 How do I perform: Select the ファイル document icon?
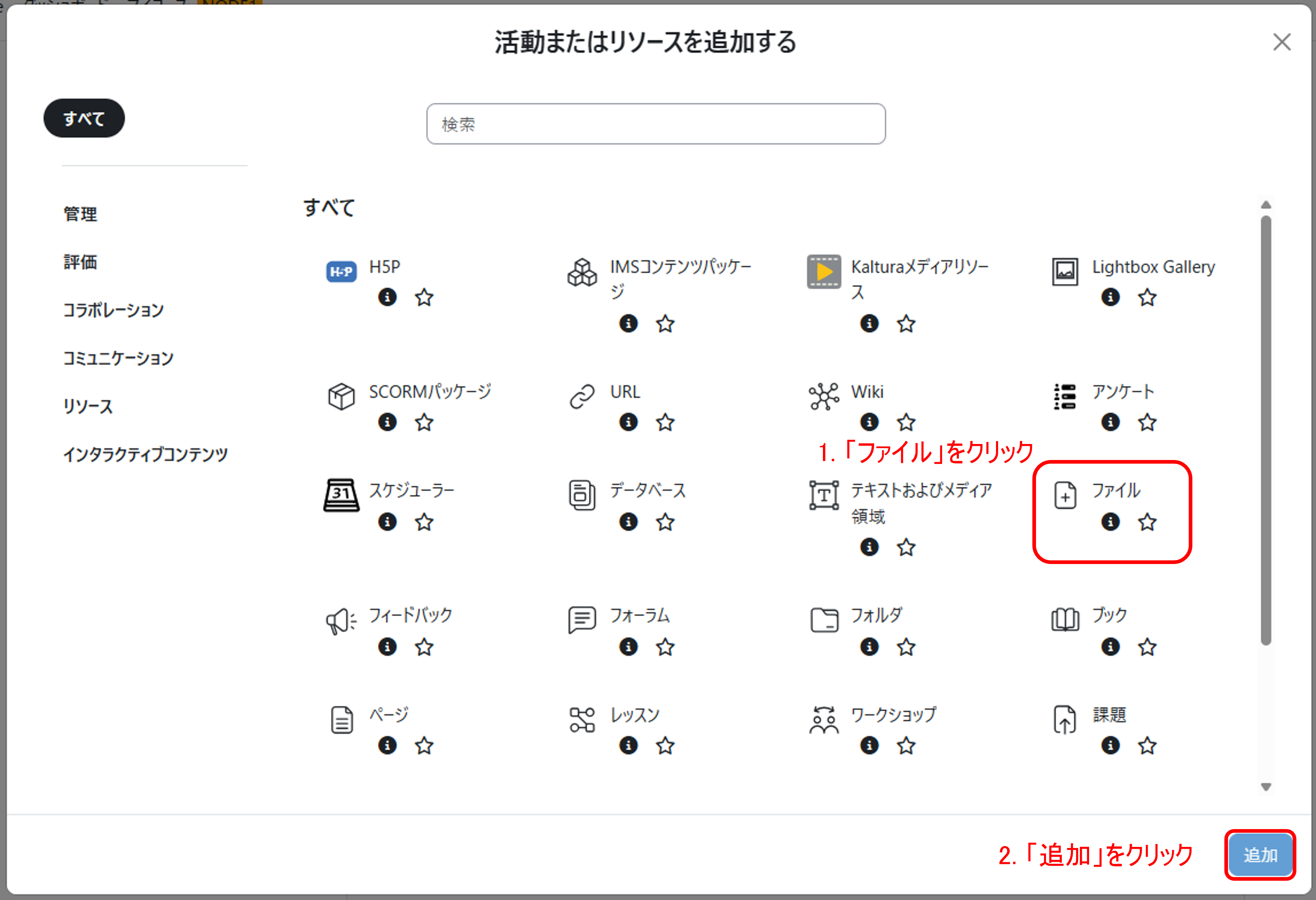(x=1065, y=495)
